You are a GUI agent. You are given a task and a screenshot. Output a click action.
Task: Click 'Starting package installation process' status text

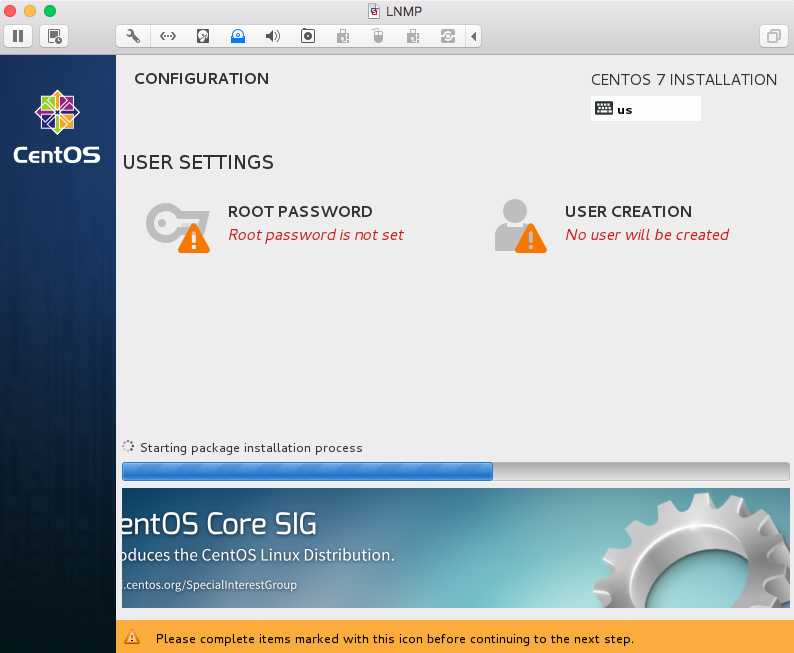pyautogui.click(x=251, y=448)
